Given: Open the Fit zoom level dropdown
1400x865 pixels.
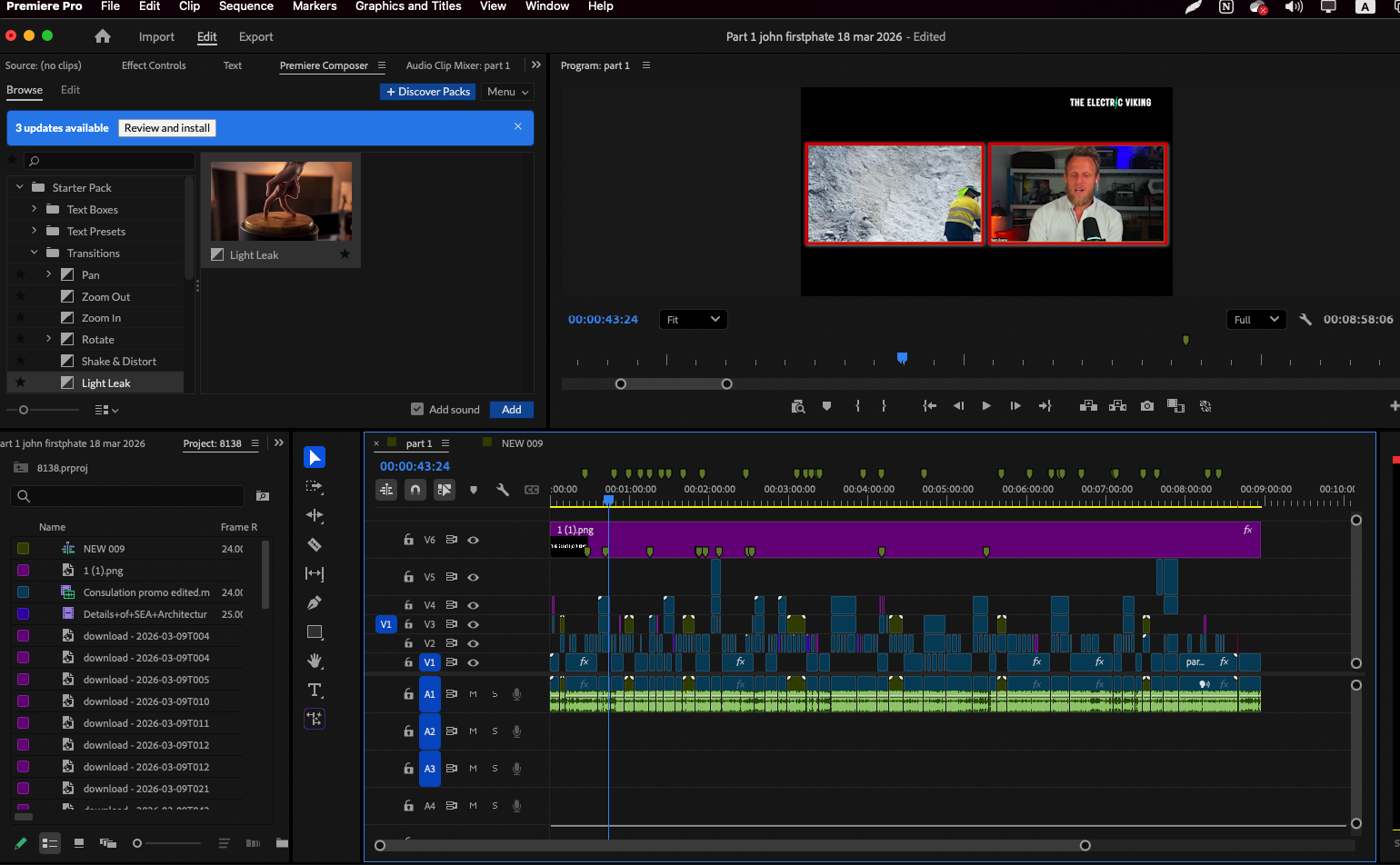Looking at the screenshot, I should tap(693, 319).
